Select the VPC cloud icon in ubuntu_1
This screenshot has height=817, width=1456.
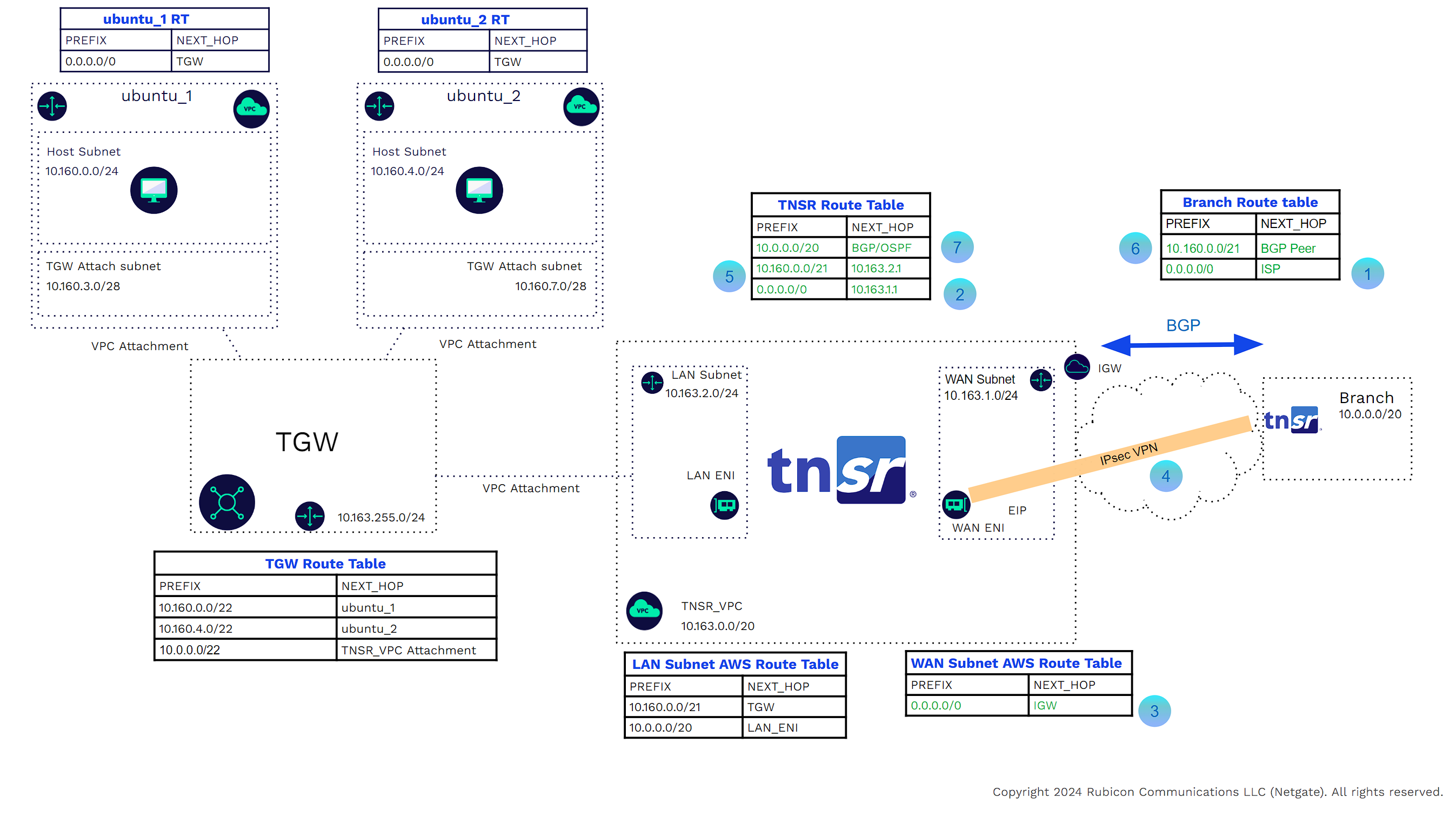250,109
